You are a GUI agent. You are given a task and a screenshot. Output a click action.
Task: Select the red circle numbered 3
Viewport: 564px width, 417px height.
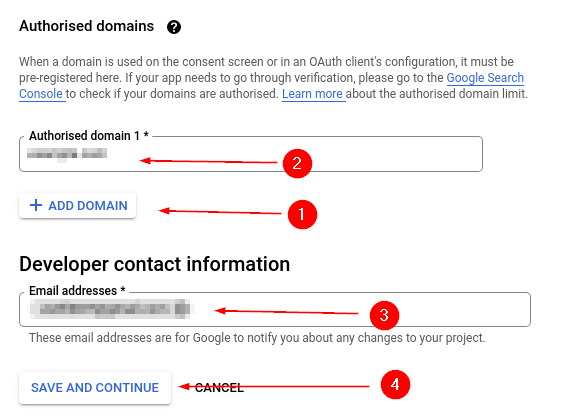[384, 316]
